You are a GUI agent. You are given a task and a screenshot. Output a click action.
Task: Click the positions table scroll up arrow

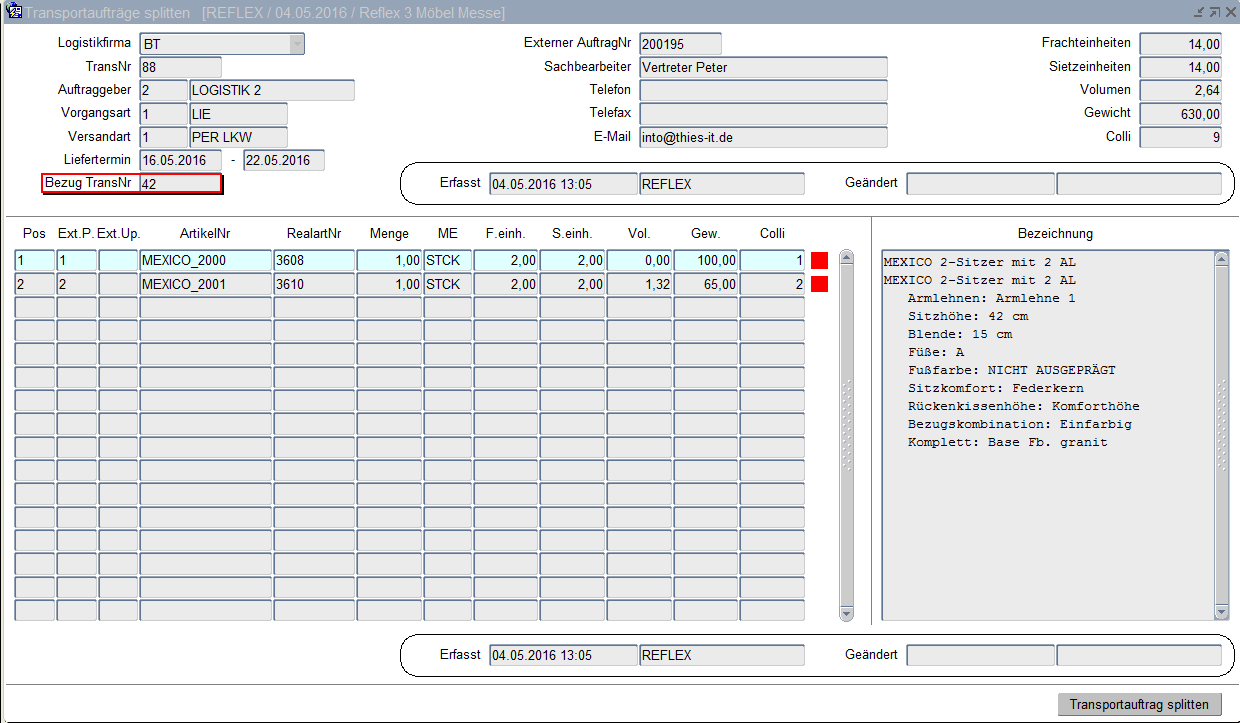point(847,258)
